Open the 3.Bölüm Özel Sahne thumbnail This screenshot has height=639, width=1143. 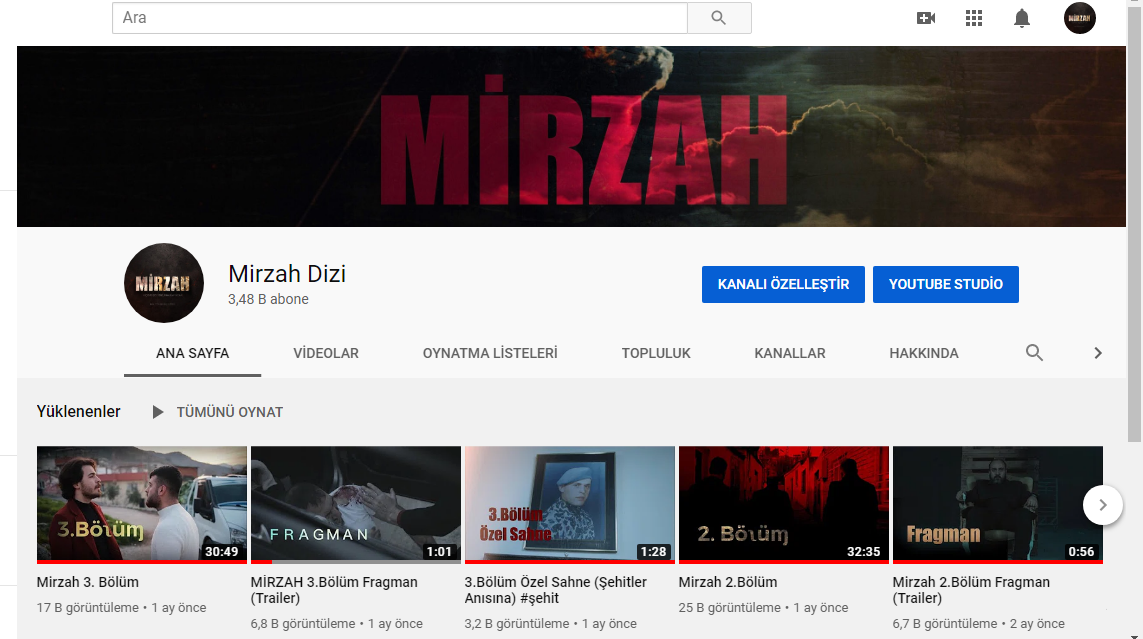[569, 504]
